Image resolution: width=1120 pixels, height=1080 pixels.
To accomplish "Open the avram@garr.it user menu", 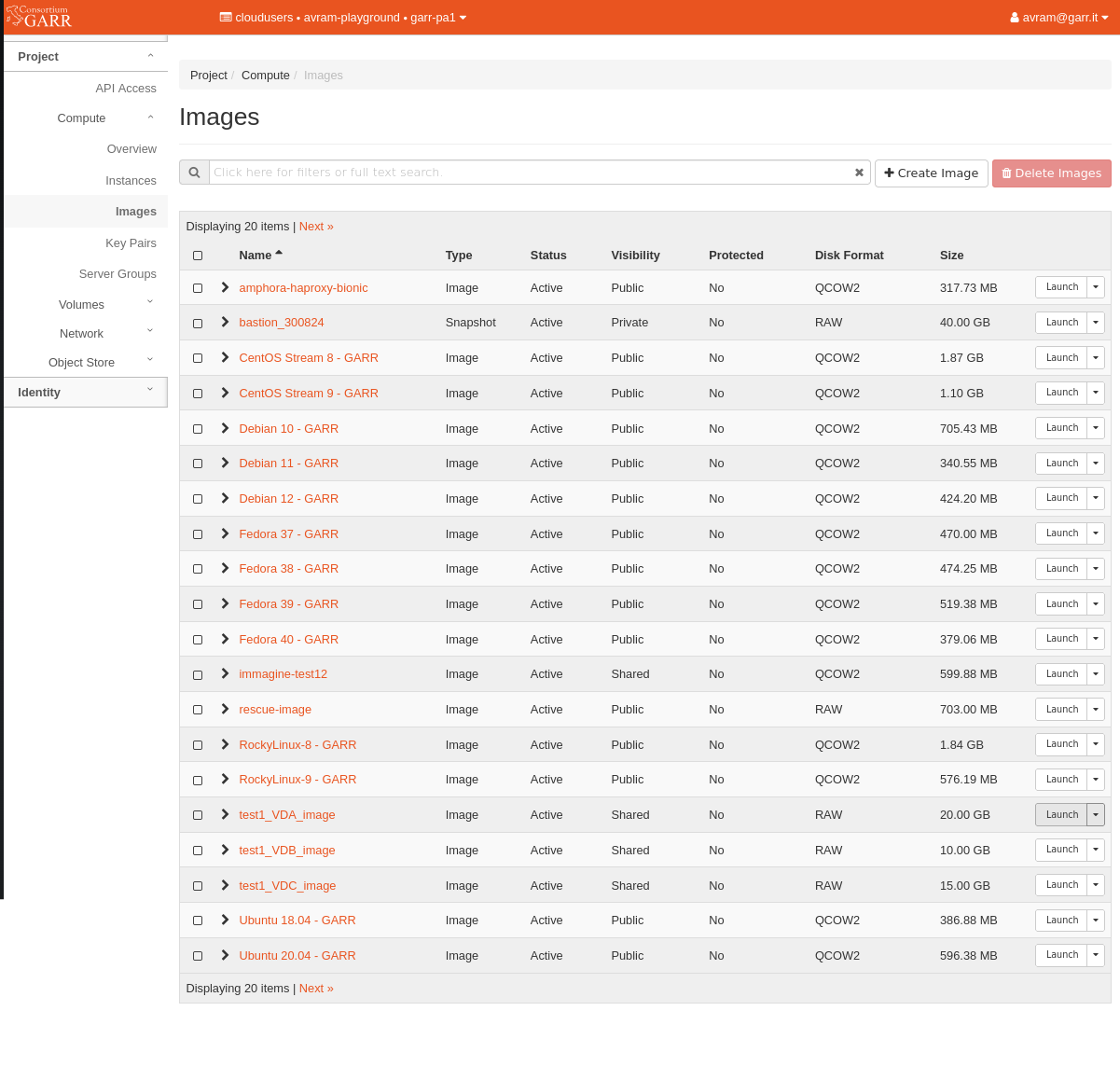I will (1058, 17).
